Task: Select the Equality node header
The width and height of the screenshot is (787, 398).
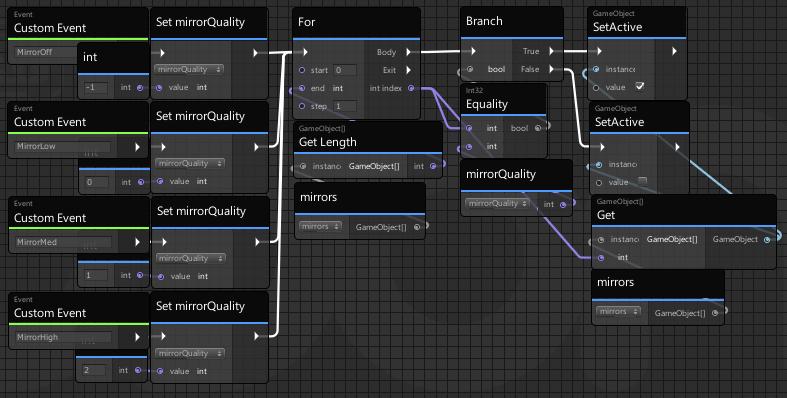Action: pyautogui.click(x=503, y=99)
